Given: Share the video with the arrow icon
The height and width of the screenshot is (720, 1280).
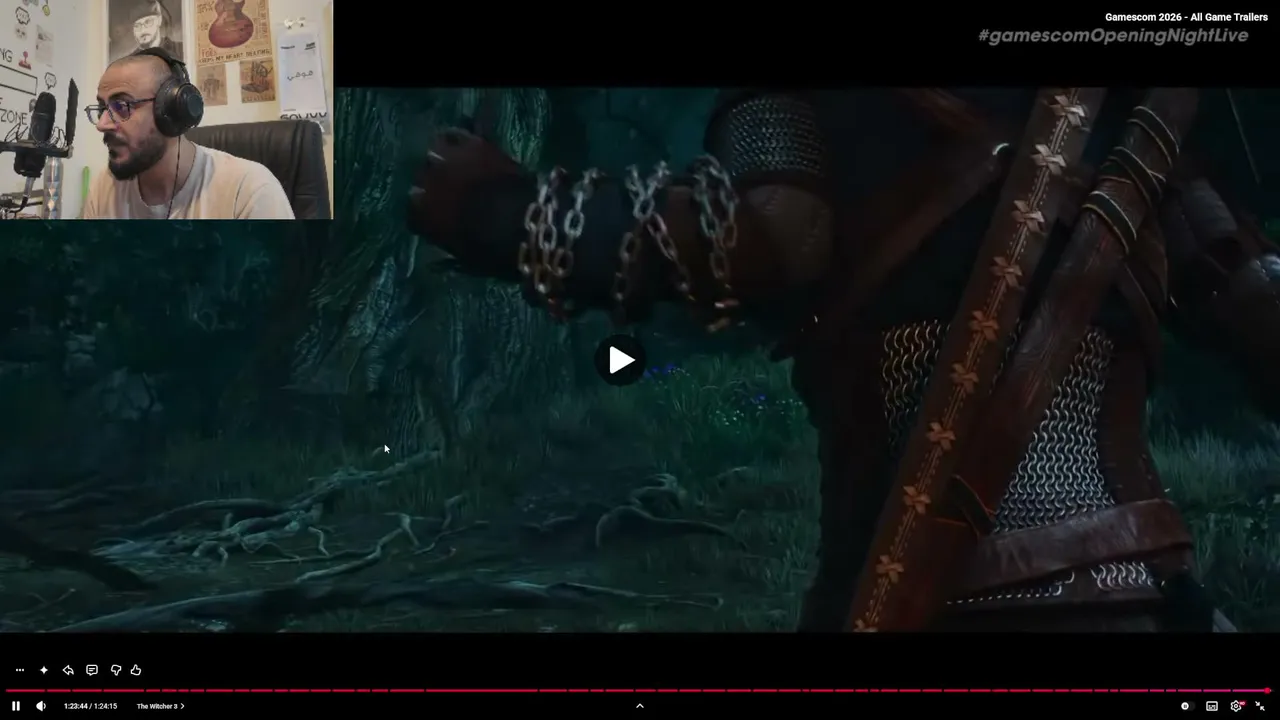Looking at the screenshot, I should pyautogui.click(x=68, y=670).
